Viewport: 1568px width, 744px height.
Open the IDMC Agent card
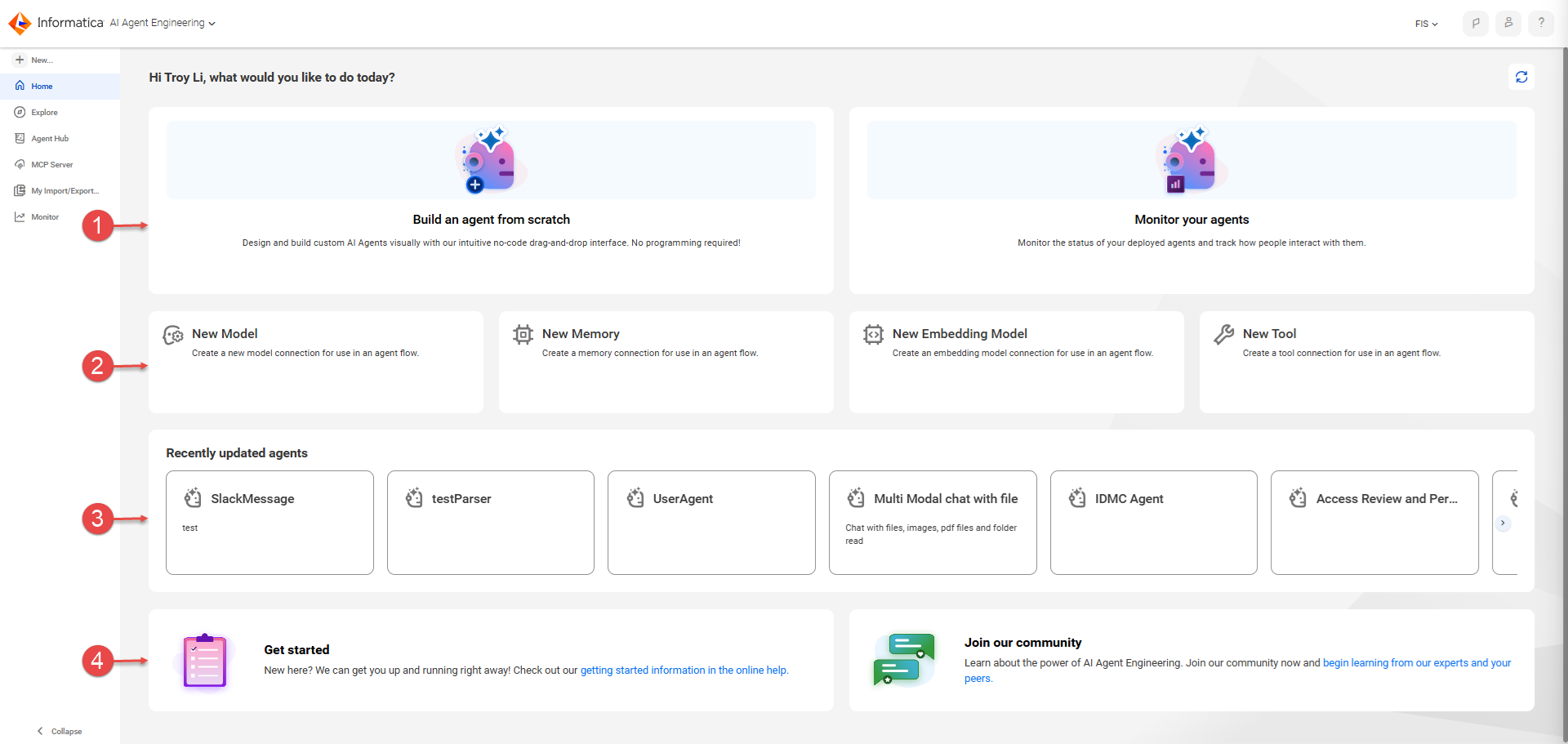click(1154, 523)
